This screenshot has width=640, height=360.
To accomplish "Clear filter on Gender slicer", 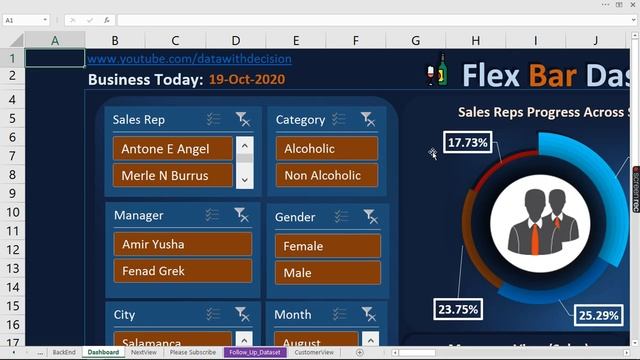I will (371, 216).
